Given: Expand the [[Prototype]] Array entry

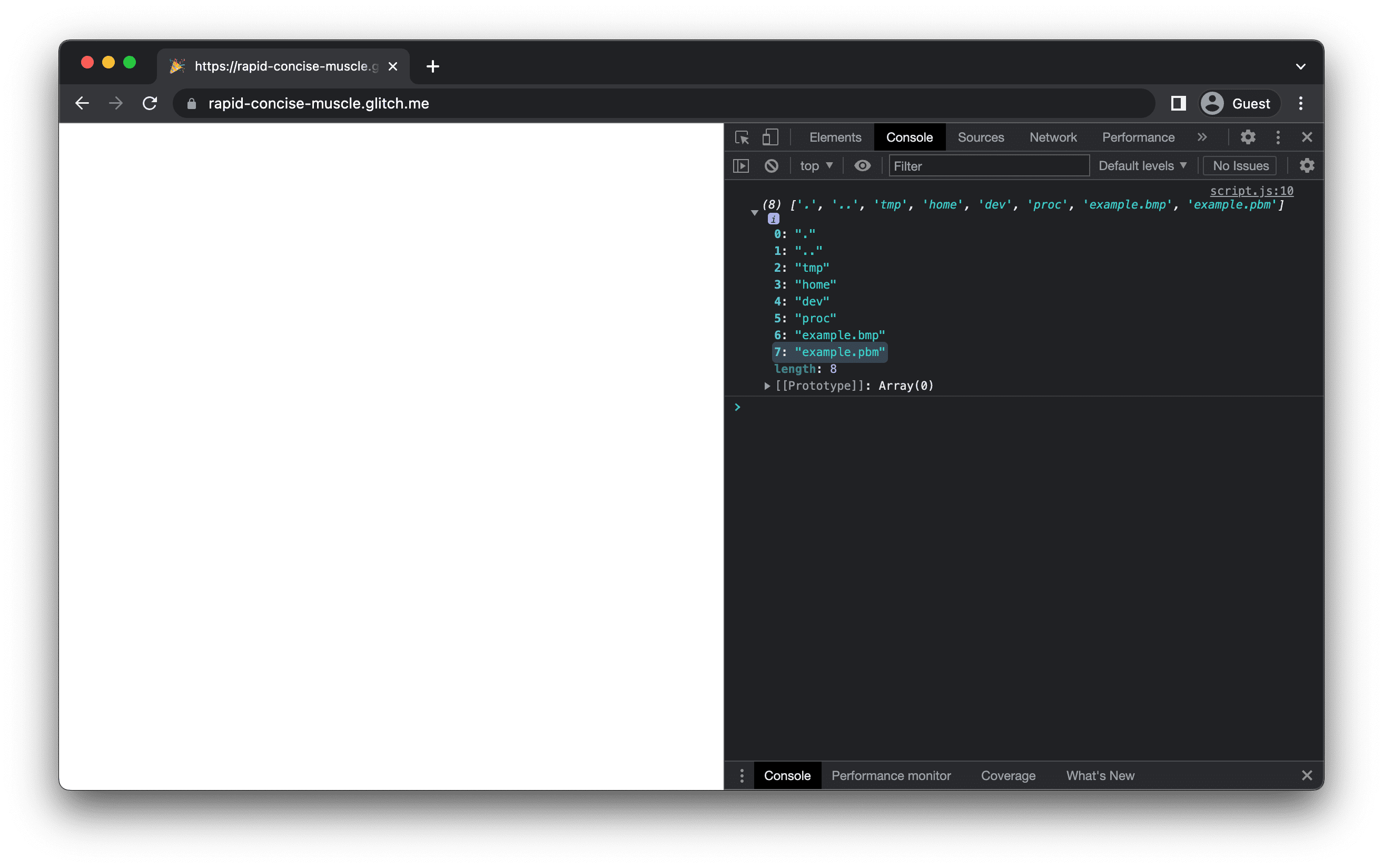Looking at the screenshot, I should [764, 385].
